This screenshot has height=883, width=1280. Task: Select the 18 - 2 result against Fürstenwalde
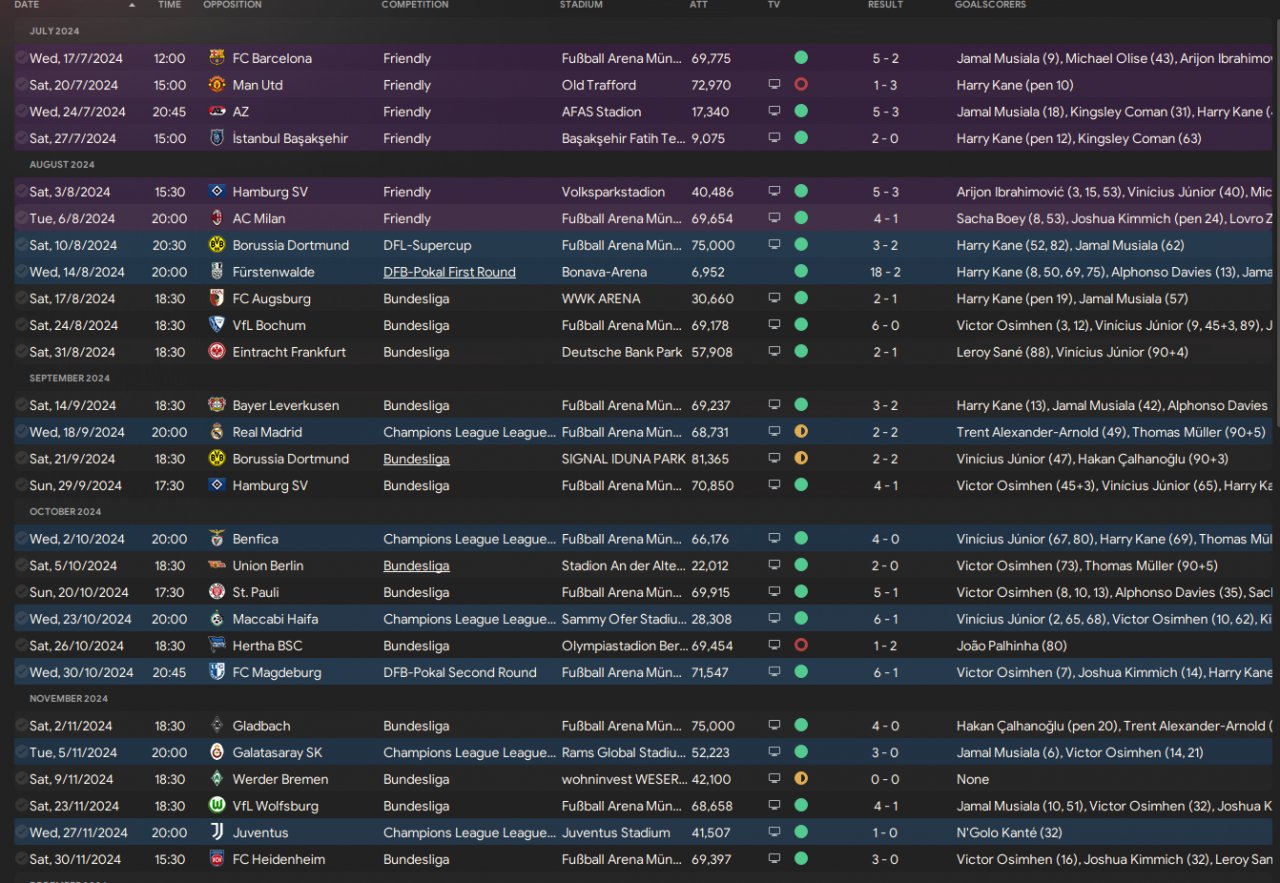pyautogui.click(x=885, y=272)
